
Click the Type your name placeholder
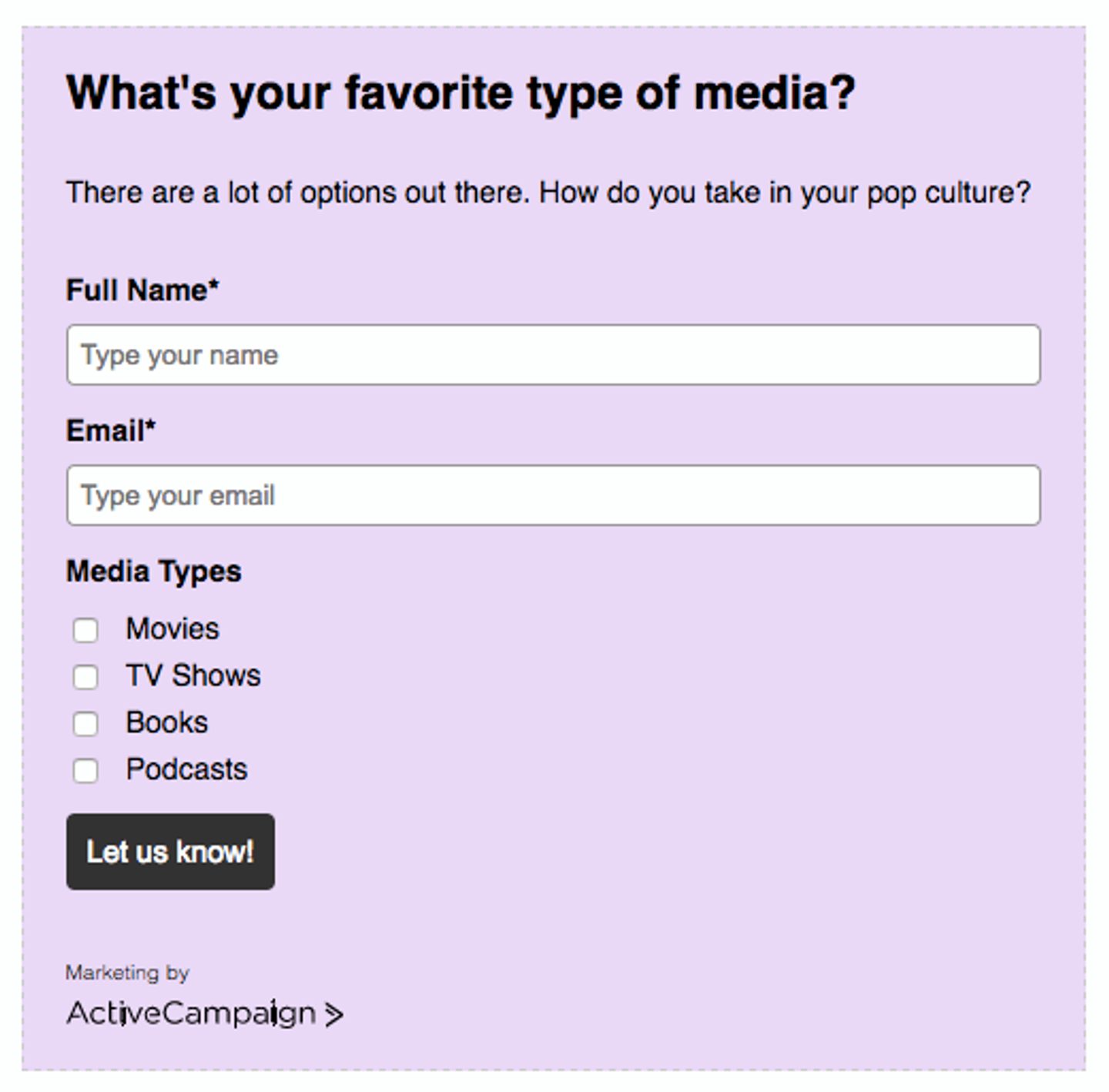pyautogui.click(x=181, y=355)
